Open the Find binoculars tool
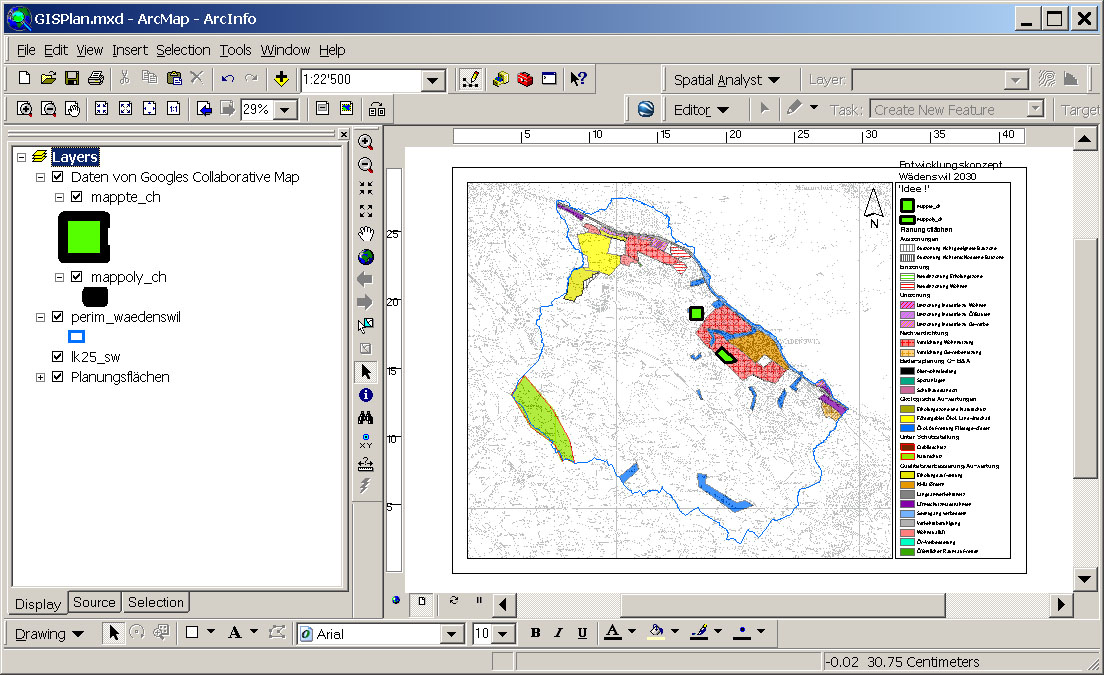Viewport: 1104px width, 675px height. 366,418
